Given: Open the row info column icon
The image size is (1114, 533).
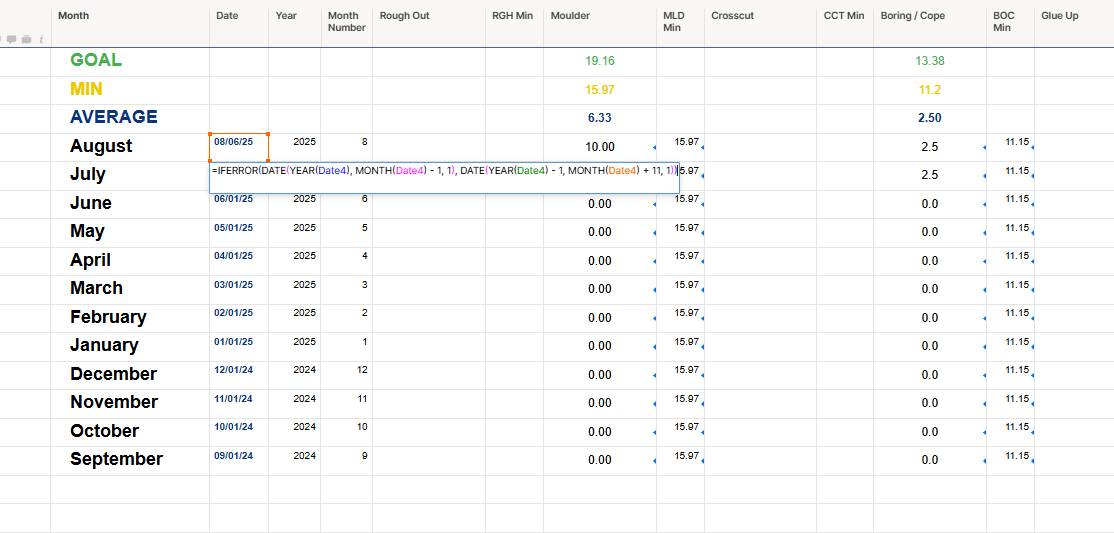Looking at the screenshot, I should coord(41,39).
